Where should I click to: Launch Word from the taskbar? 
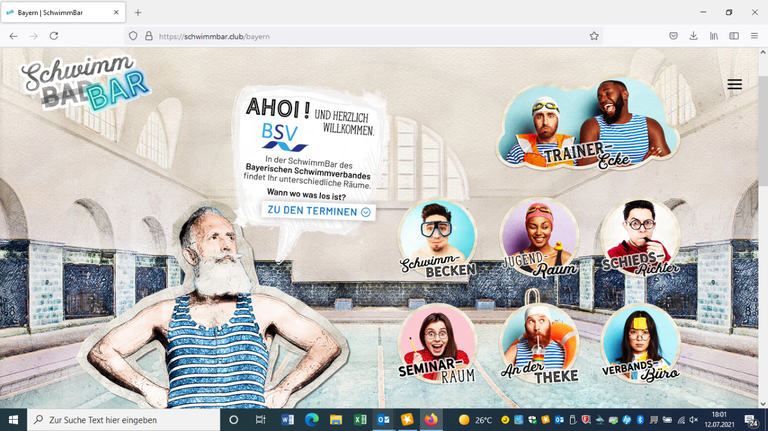pos(288,420)
